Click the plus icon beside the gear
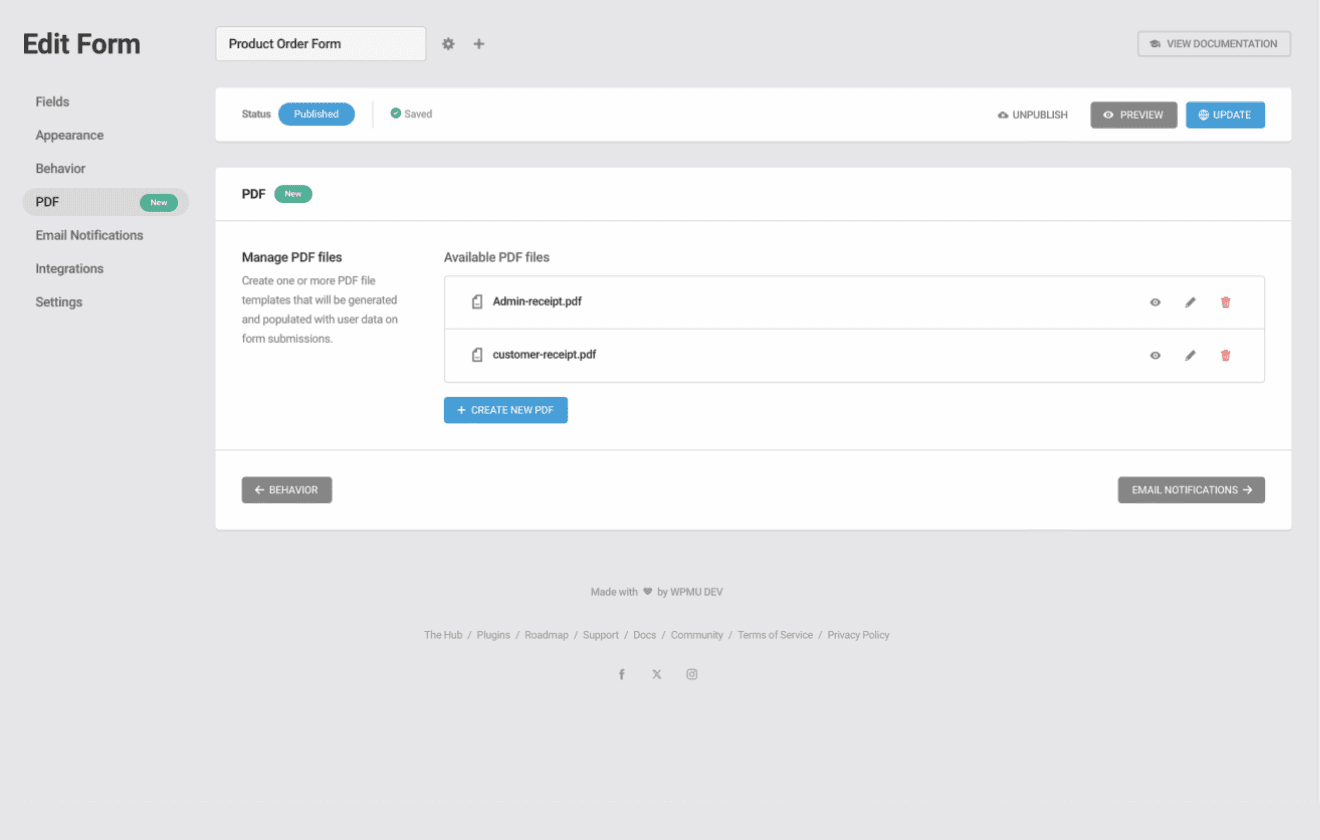This screenshot has height=840, width=1320. [479, 43]
